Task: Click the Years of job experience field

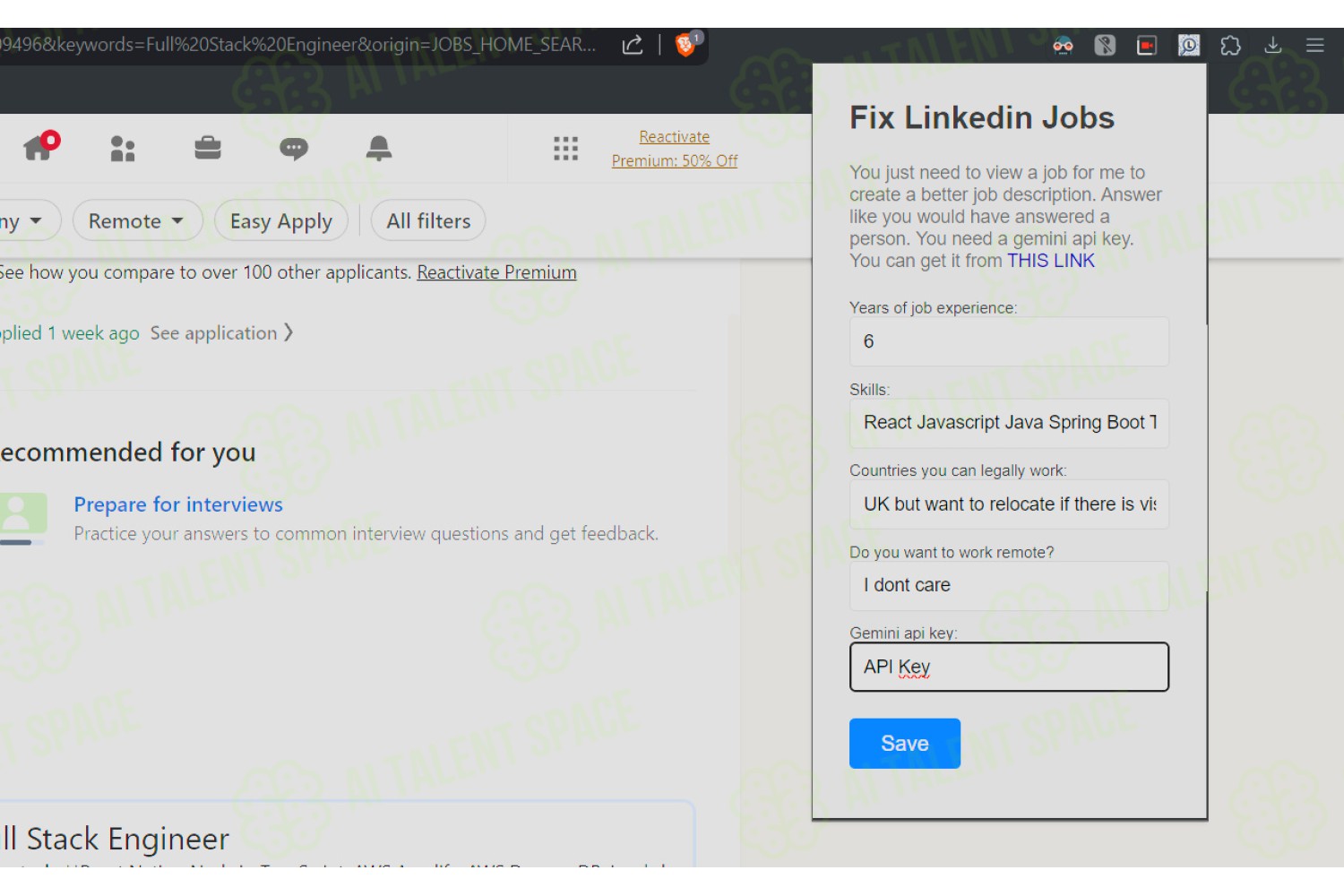Action: click(x=1009, y=341)
